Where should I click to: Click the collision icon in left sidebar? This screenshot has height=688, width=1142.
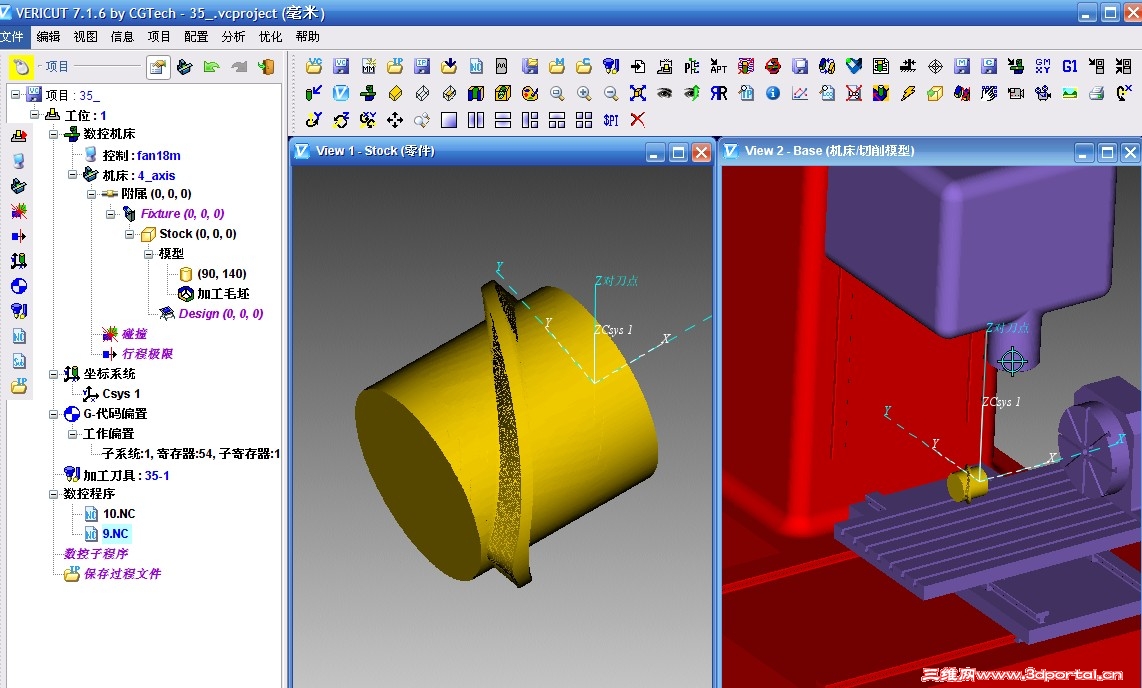(x=19, y=211)
